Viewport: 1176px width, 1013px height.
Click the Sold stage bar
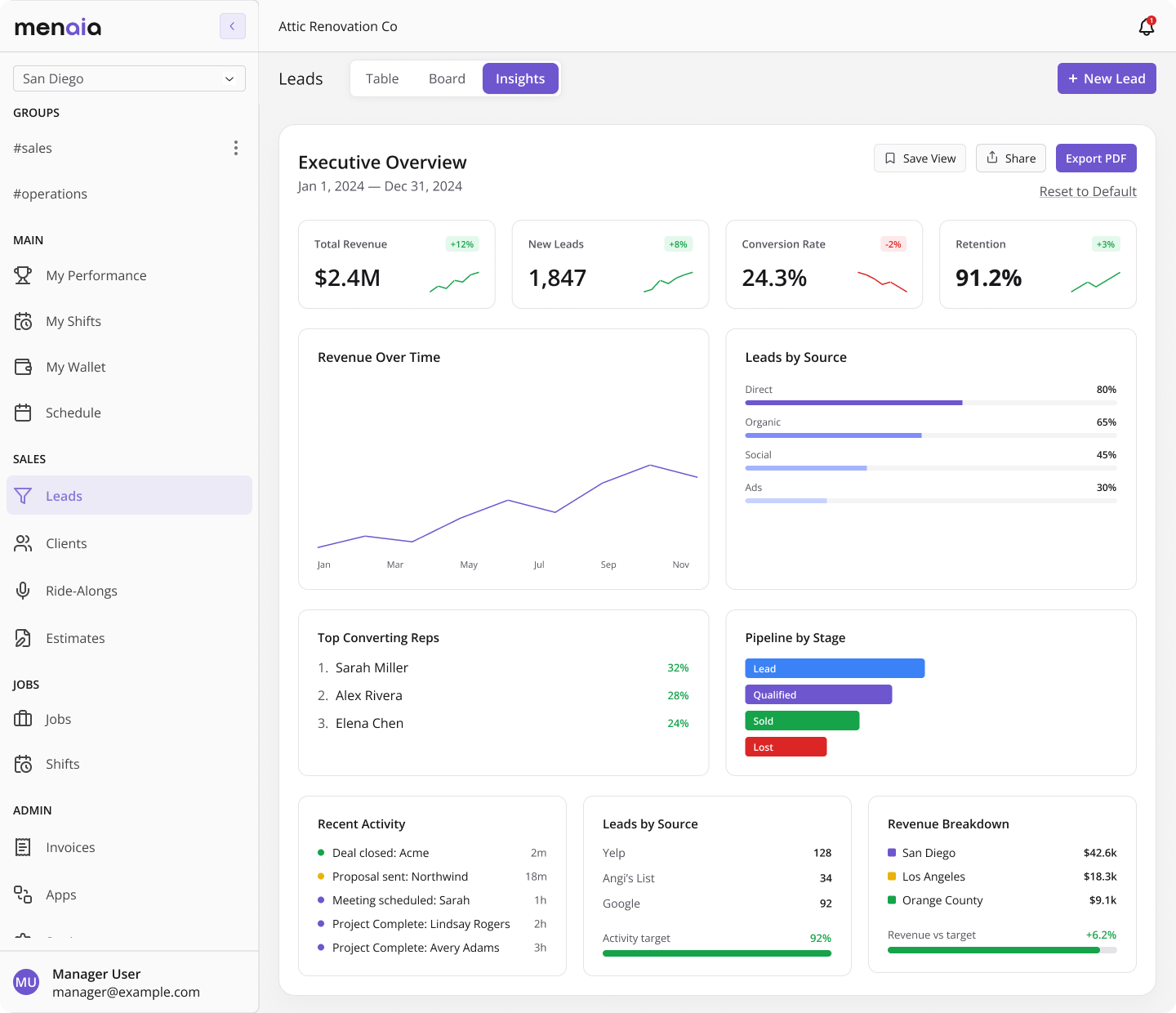click(802, 721)
